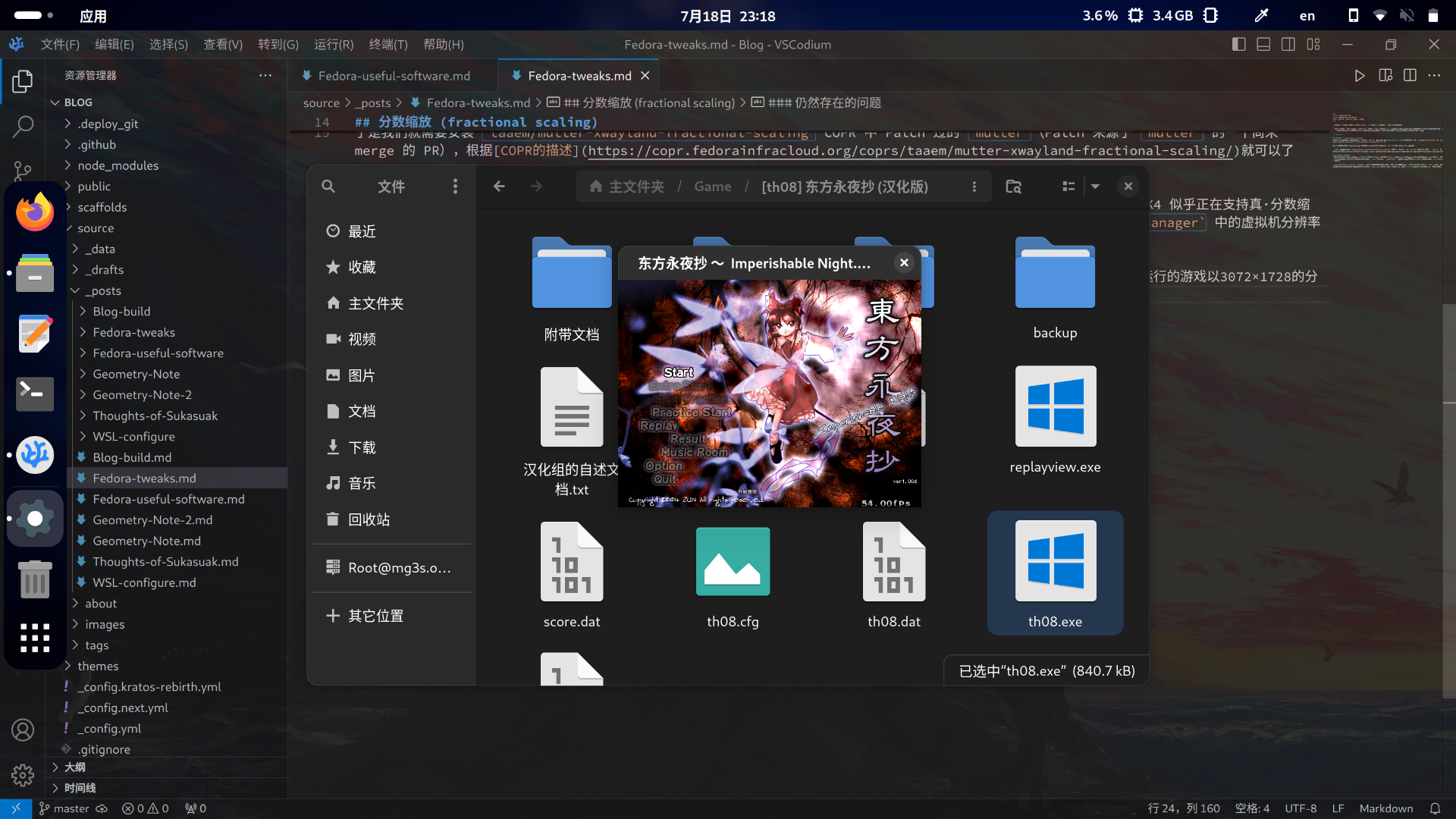Click VSCodium Manage gear icon
This screenshot has height=819, width=1456.
(23, 774)
